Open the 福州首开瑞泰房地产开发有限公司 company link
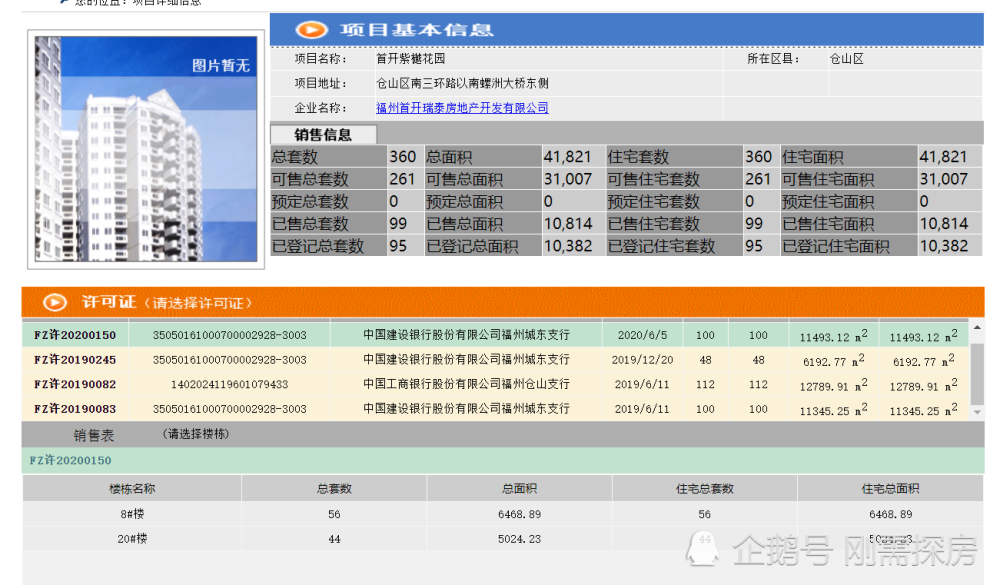Screen dimensions: 1000x585 pyautogui.click(x=462, y=108)
